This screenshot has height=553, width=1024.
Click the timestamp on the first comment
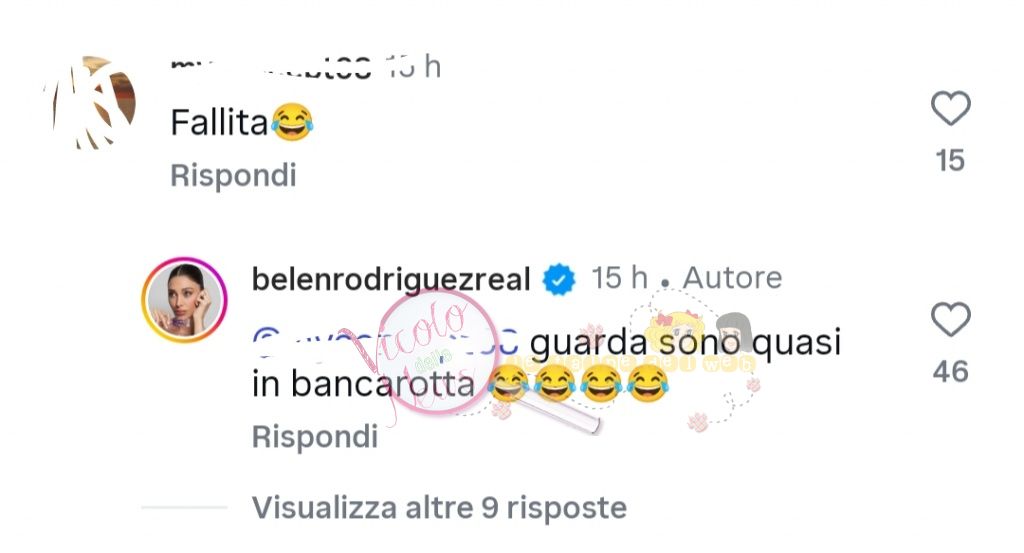413,67
